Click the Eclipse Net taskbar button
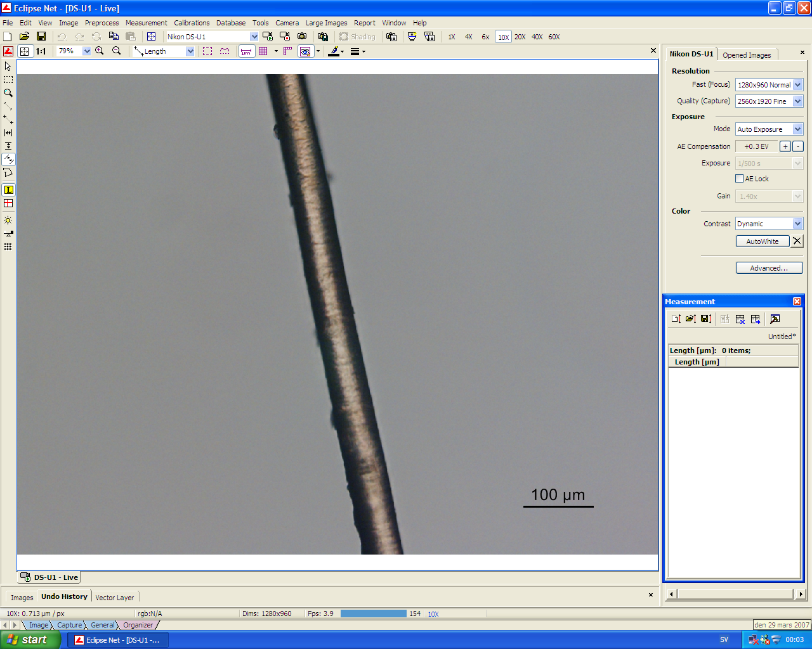812x649 pixels. click(118, 640)
